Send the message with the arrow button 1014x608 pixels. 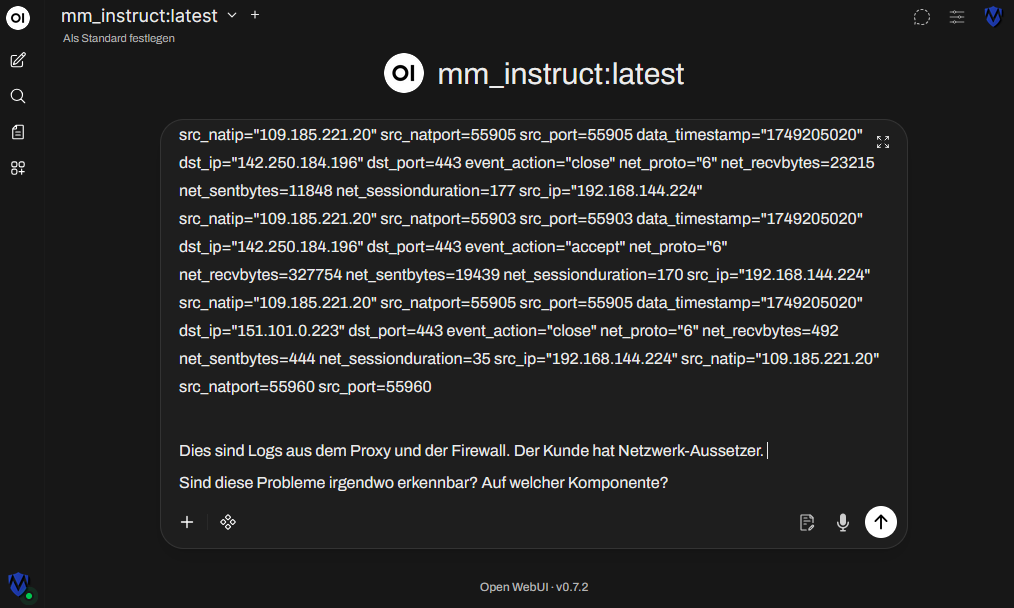880,521
